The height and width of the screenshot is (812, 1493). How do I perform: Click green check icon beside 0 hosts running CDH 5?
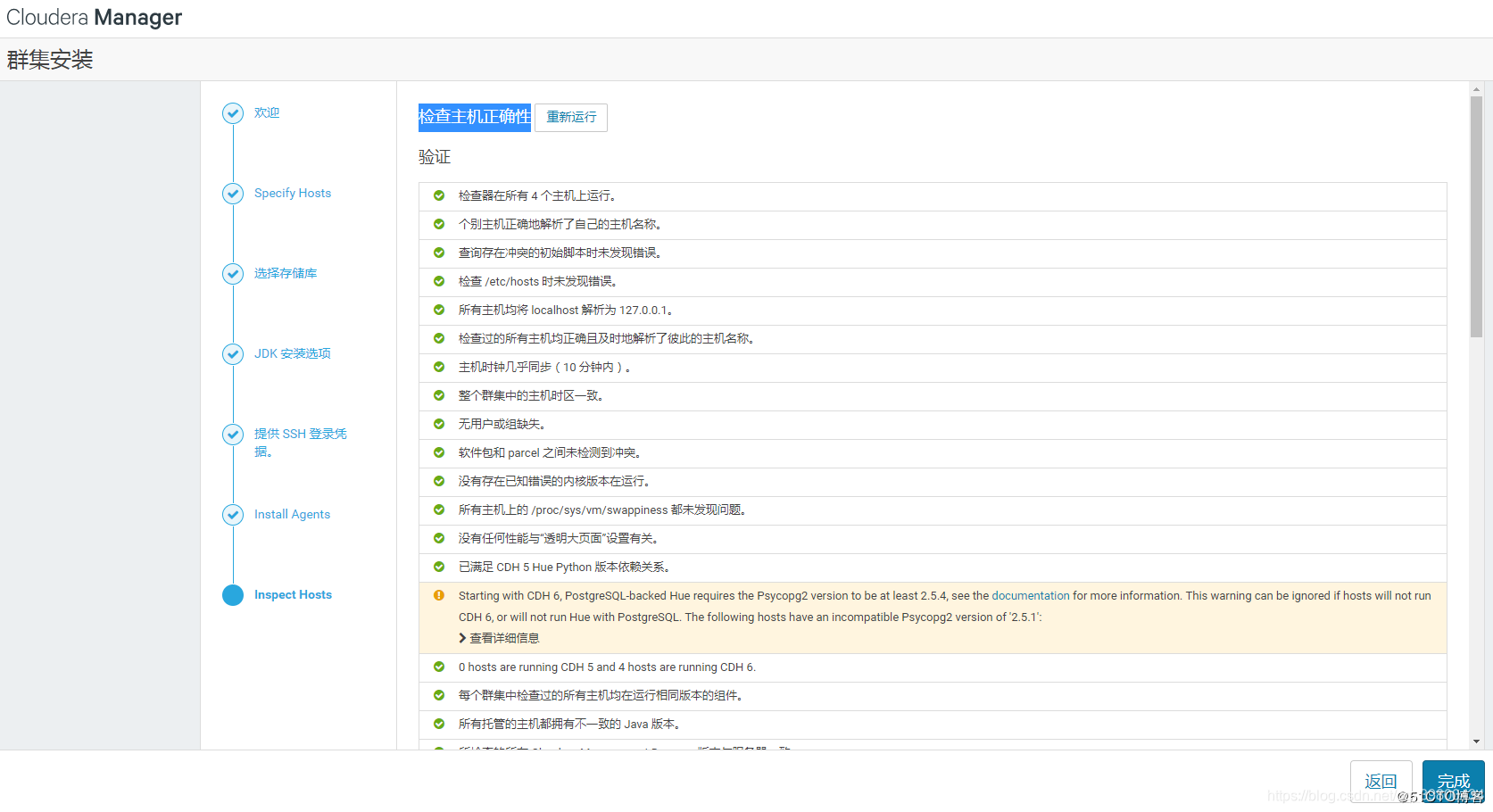pyautogui.click(x=439, y=667)
